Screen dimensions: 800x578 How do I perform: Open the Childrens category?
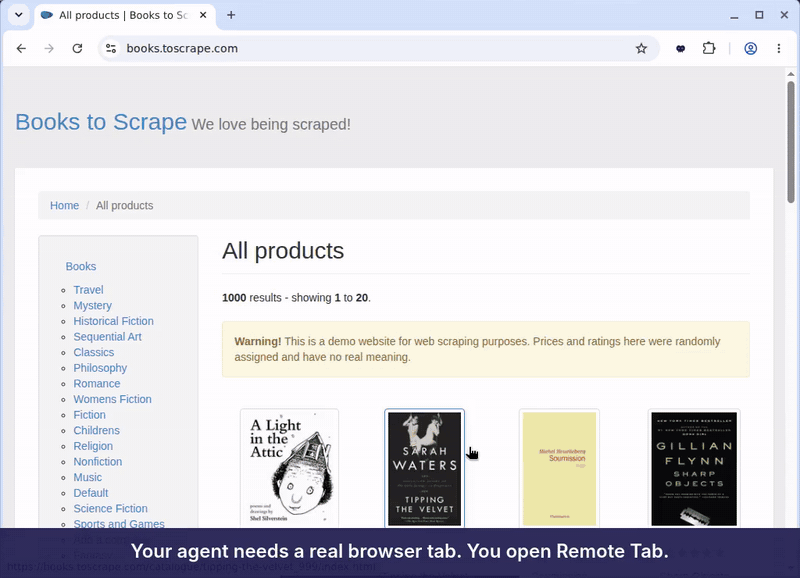click(96, 431)
